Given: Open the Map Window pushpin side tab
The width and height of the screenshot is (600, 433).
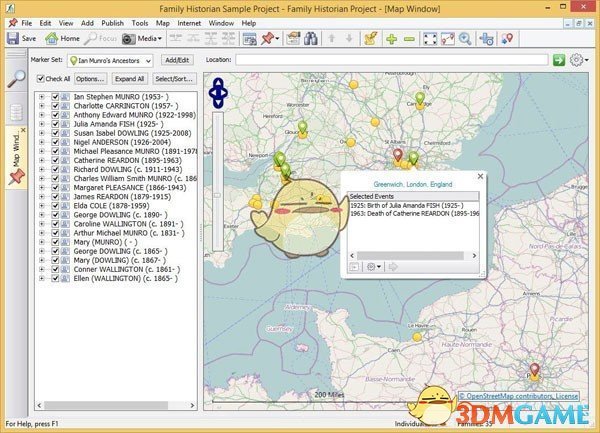Looking at the screenshot, I should [16, 158].
